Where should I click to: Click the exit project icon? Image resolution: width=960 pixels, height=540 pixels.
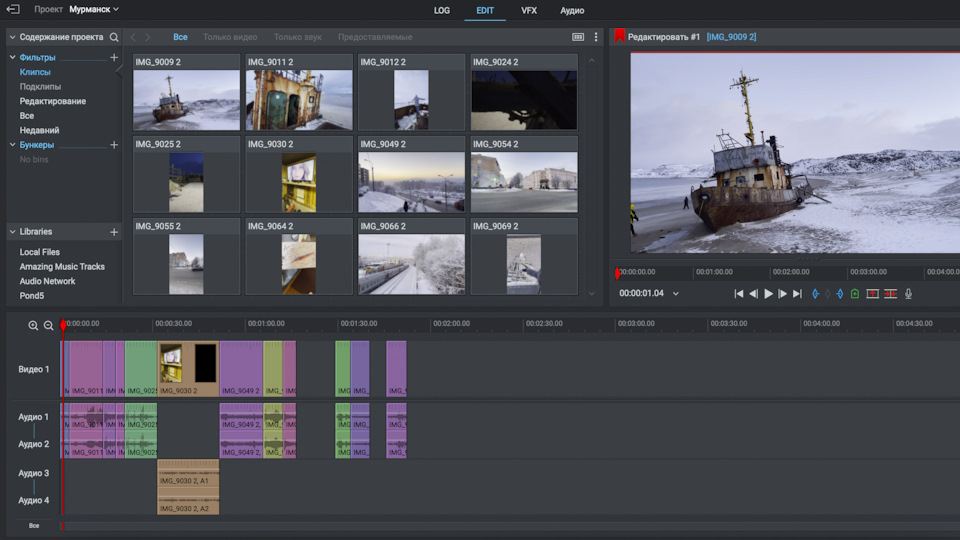(x=13, y=9)
